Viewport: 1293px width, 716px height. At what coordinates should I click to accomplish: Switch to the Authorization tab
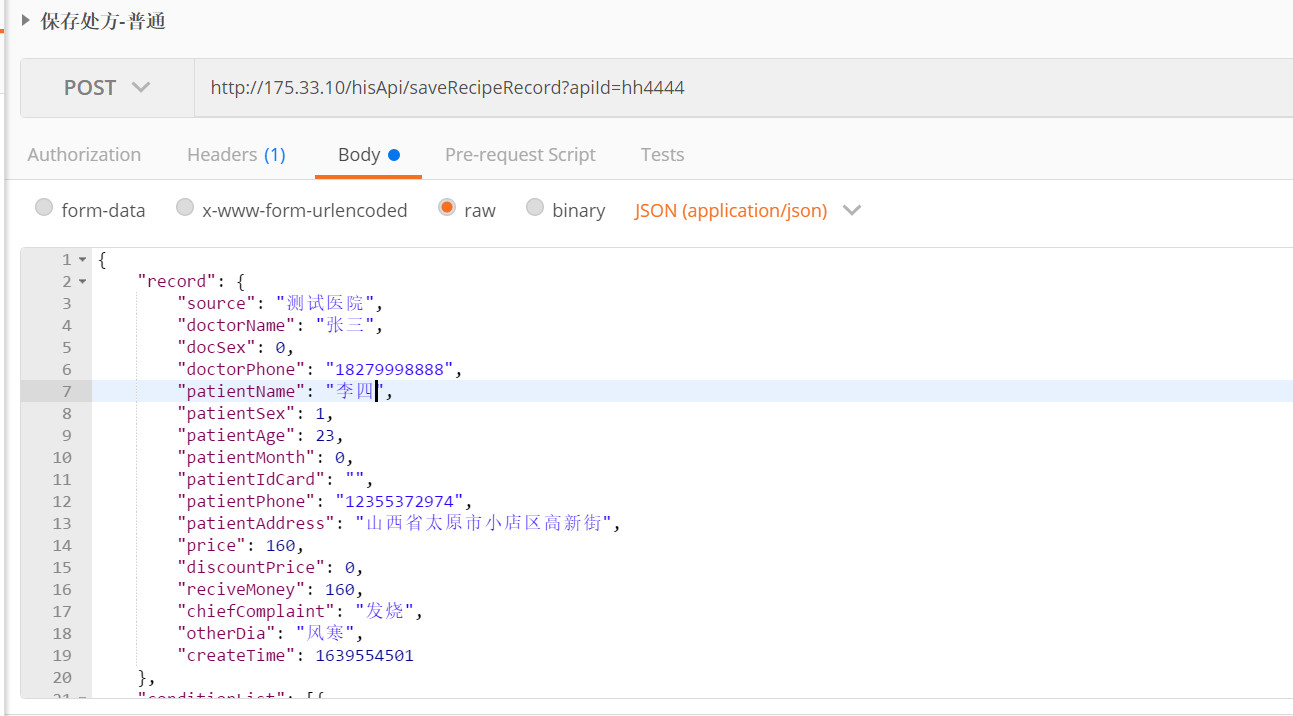84,154
